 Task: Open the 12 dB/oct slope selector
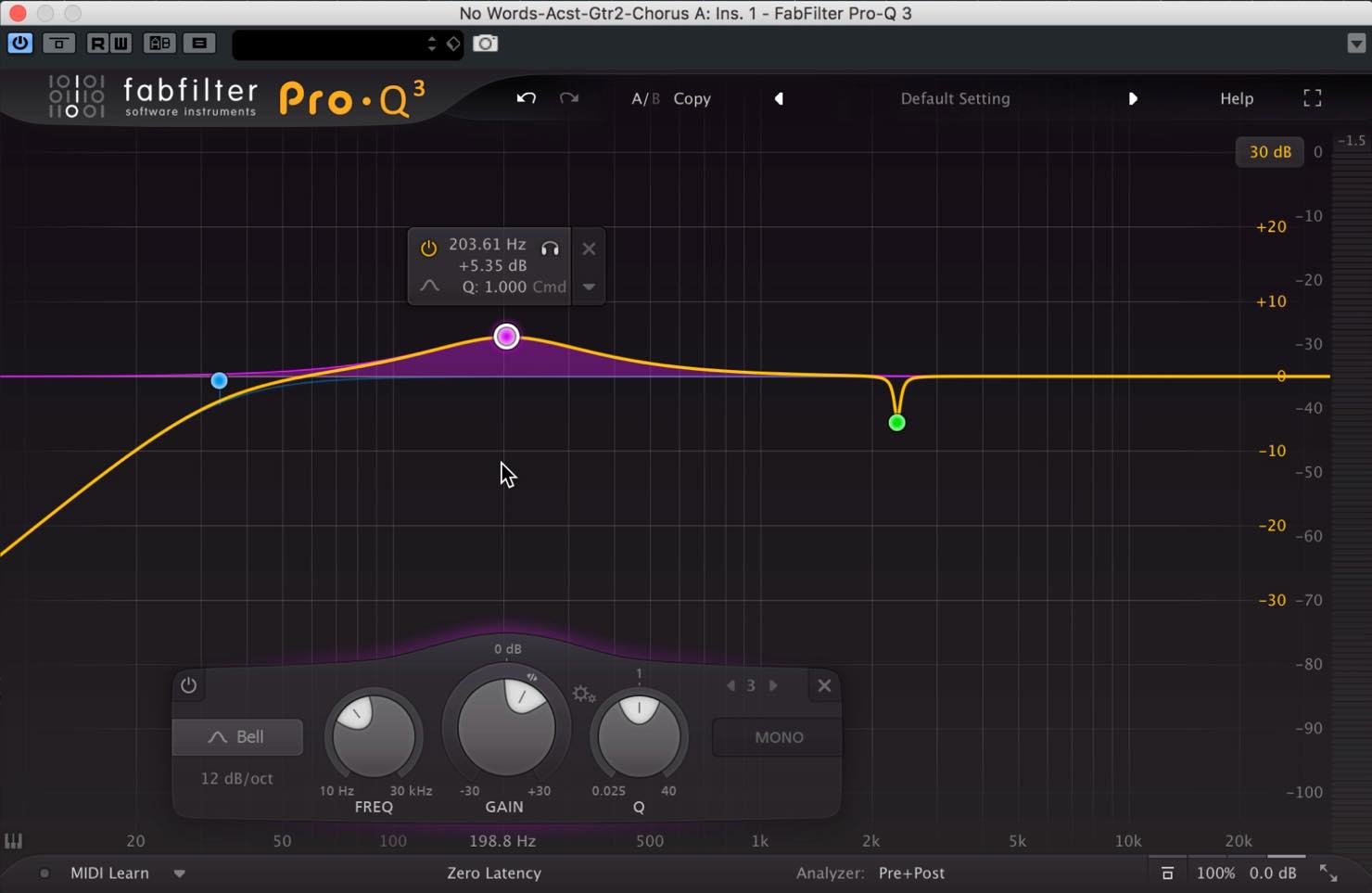tap(237, 779)
